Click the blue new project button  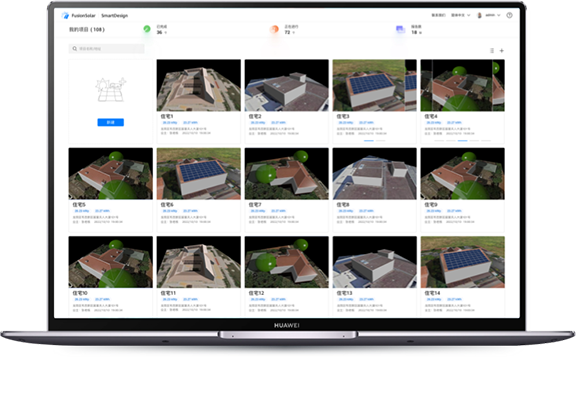(x=111, y=122)
